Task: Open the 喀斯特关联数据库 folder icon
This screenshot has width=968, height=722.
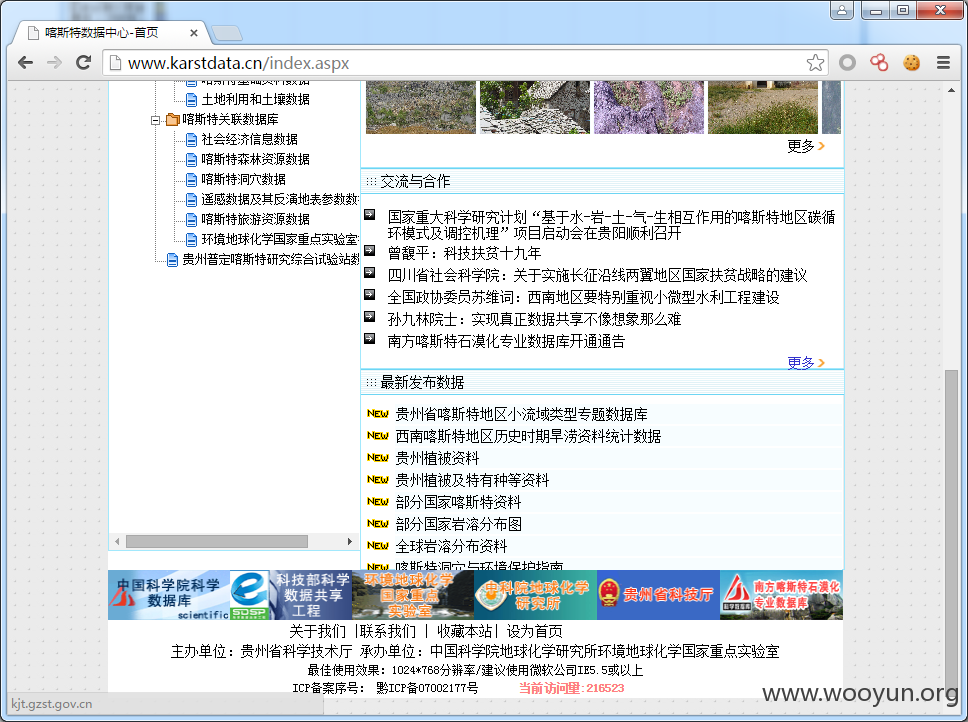Action: click(172, 119)
